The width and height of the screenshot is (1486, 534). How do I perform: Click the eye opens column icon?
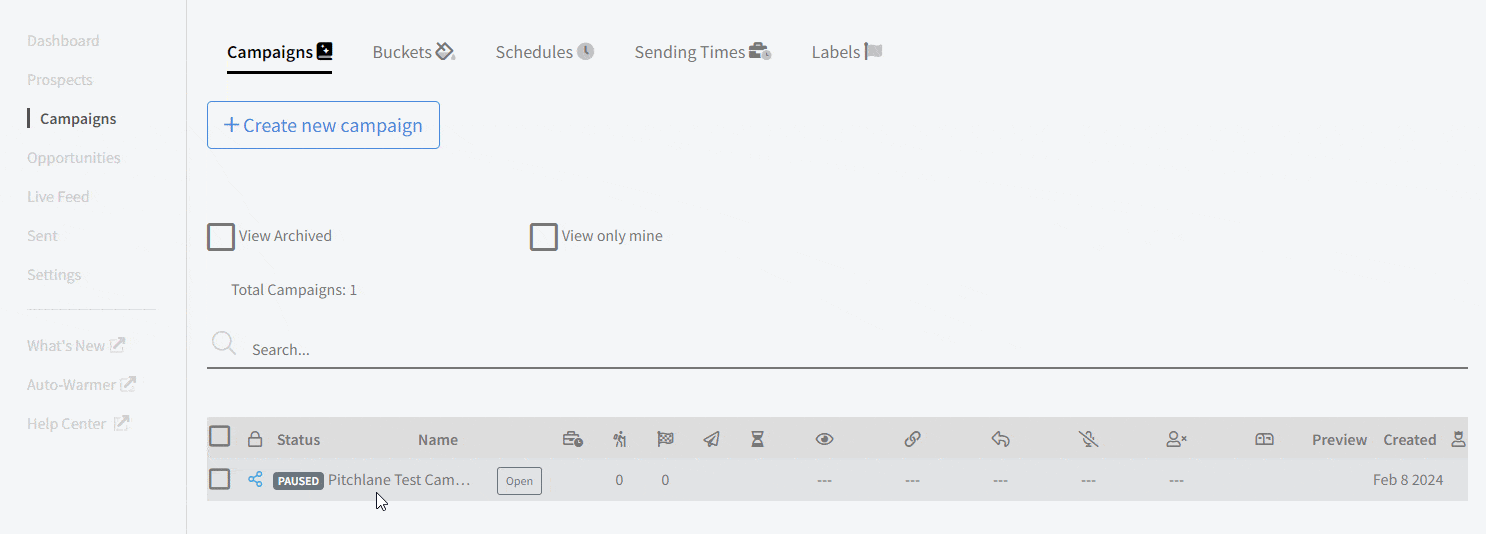824,439
